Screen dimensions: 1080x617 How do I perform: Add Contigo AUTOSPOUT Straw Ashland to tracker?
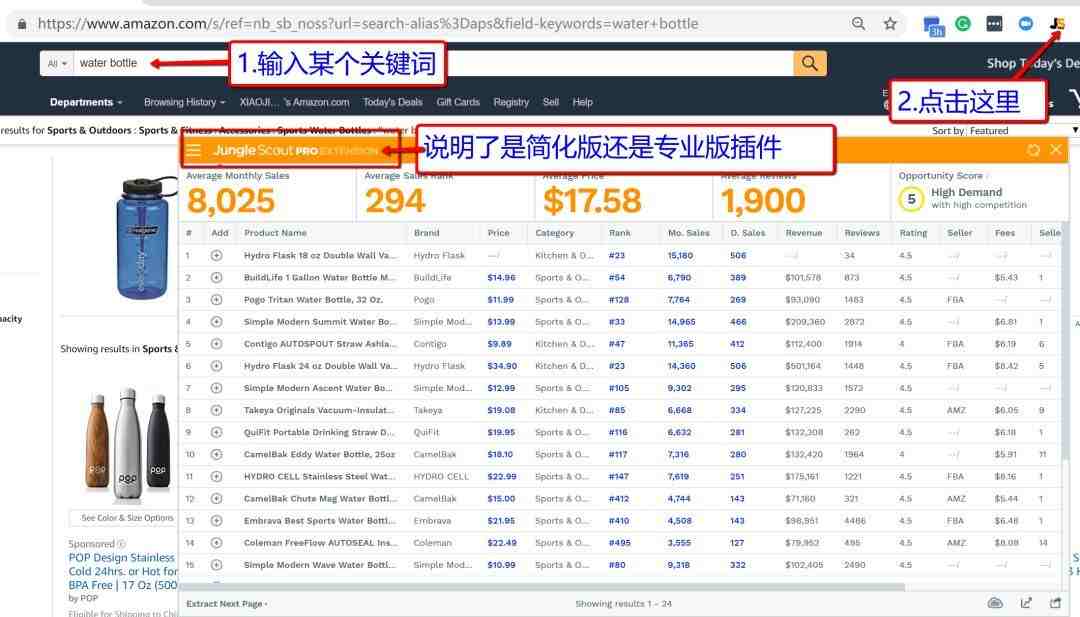point(216,344)
